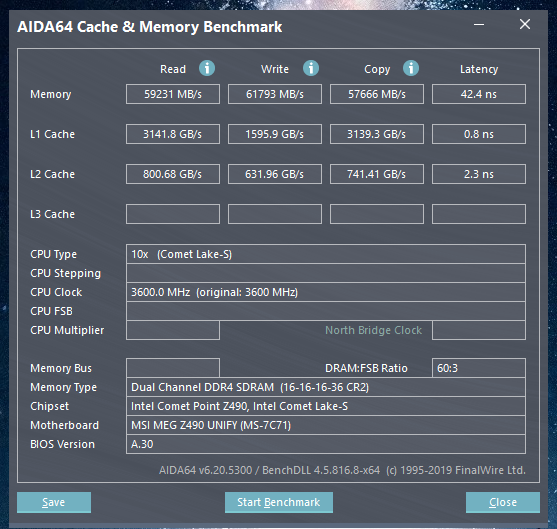The width and height of the screenshot is (557, 529).
Task: Start the benchmark run
Action: (x=279, y=502)
